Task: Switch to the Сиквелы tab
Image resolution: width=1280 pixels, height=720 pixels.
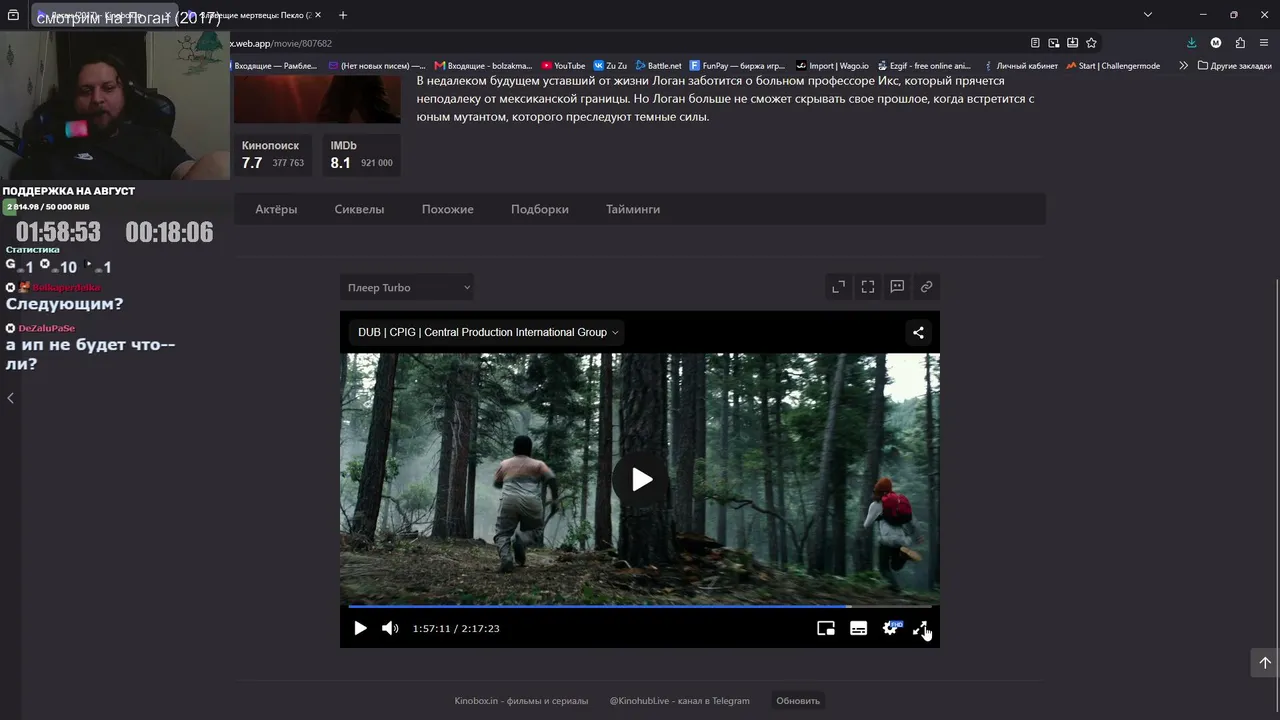Action: 359,209
